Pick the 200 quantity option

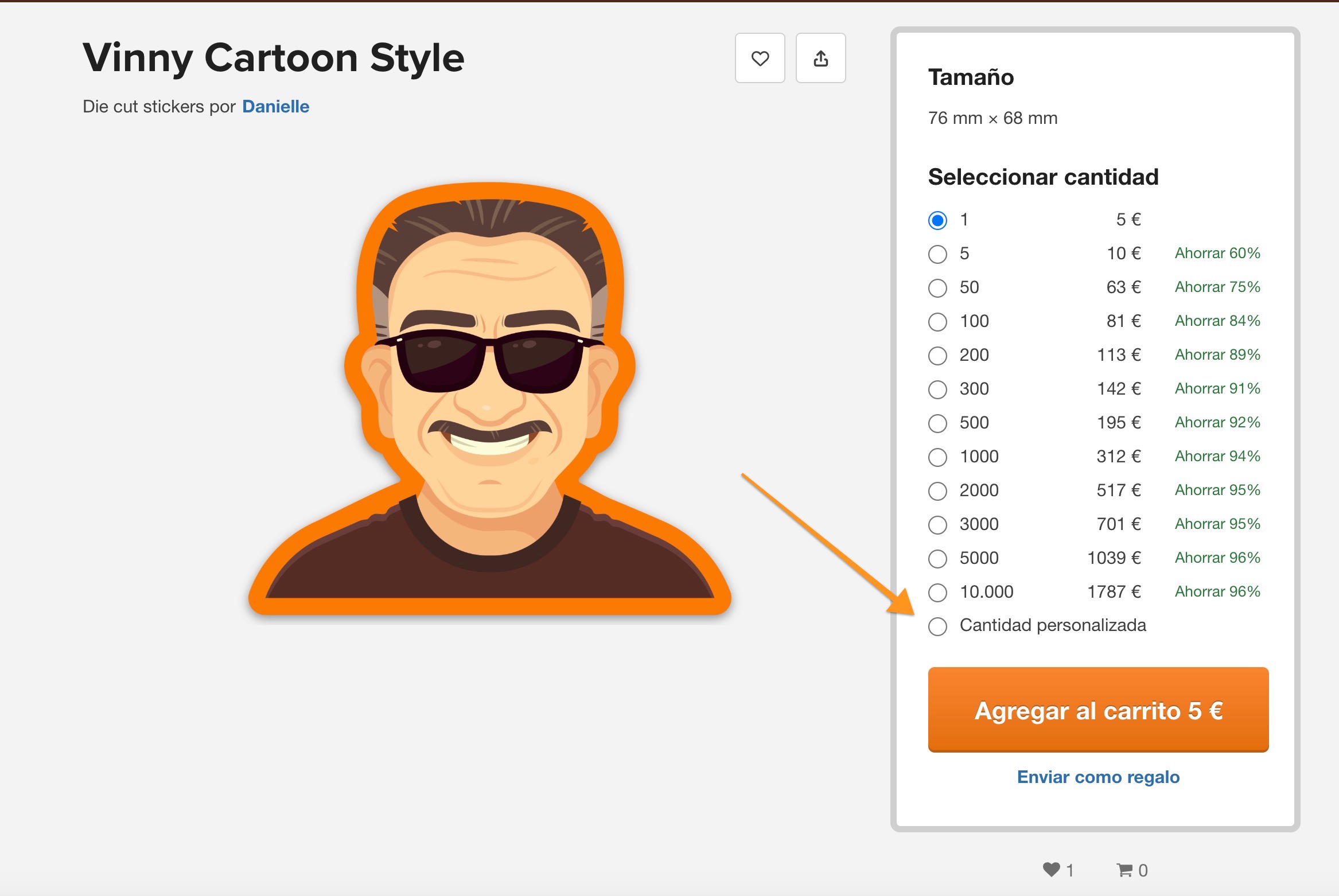pyautogui.click(x=937, y=356)
